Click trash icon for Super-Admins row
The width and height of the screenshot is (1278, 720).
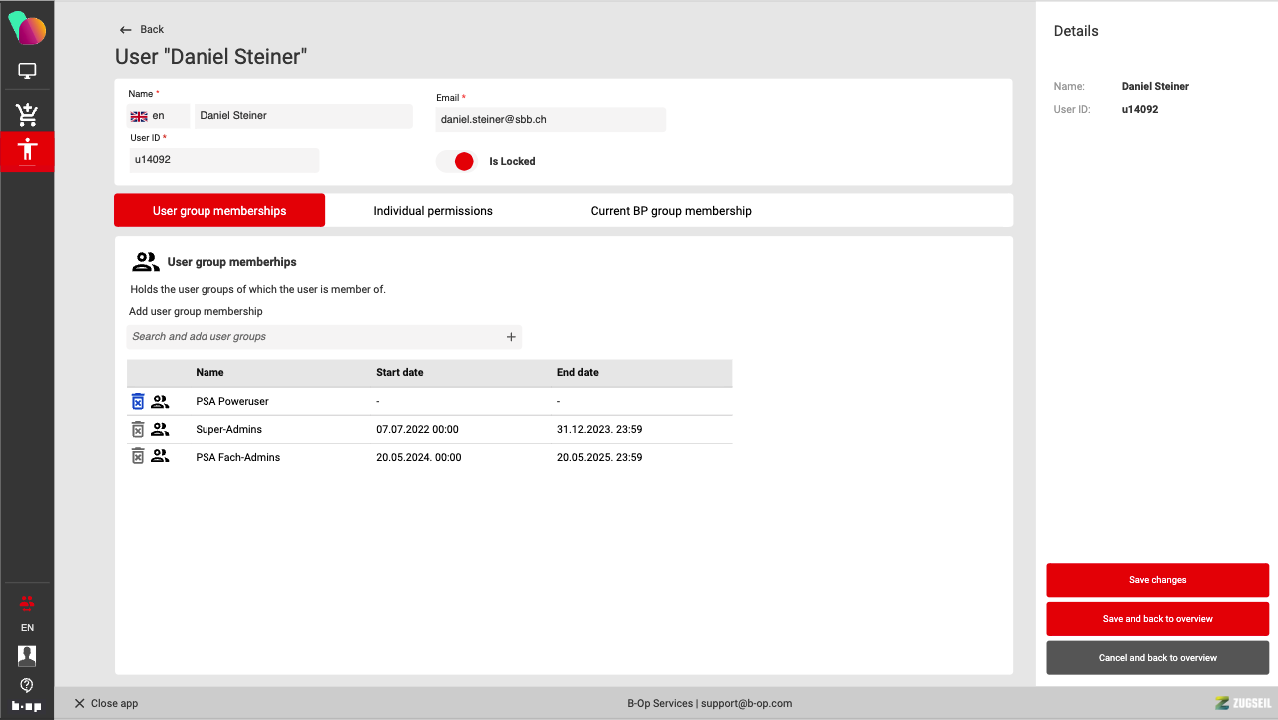click(x=138, y=429)
